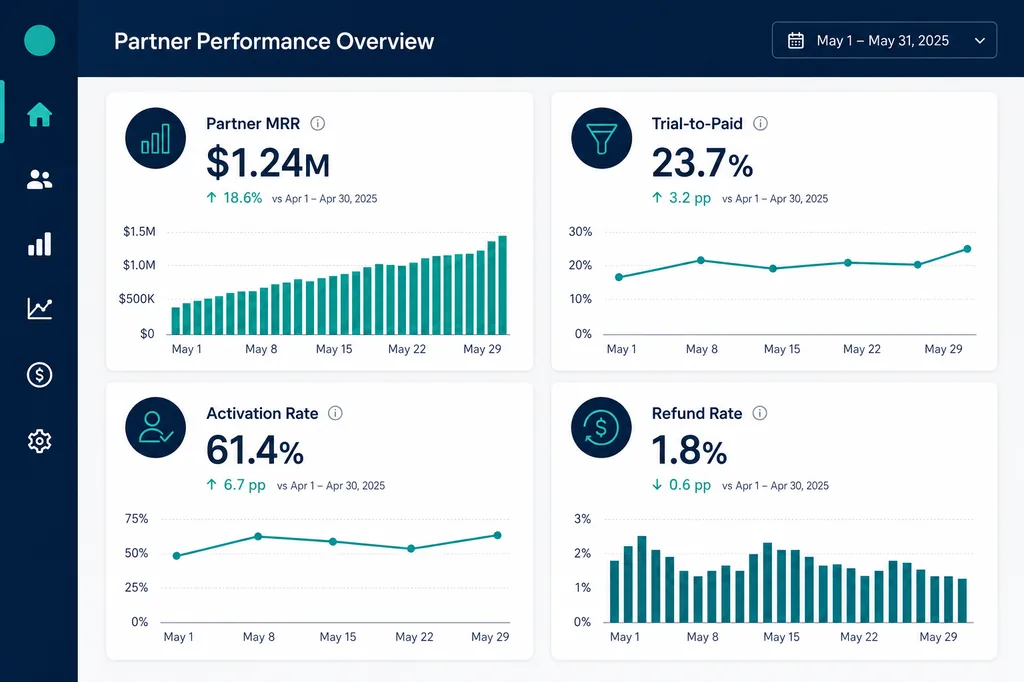Screen dimensions: 1024x682
Task: Click the Partner MRR card heading
Action: [x=253, y=123]
